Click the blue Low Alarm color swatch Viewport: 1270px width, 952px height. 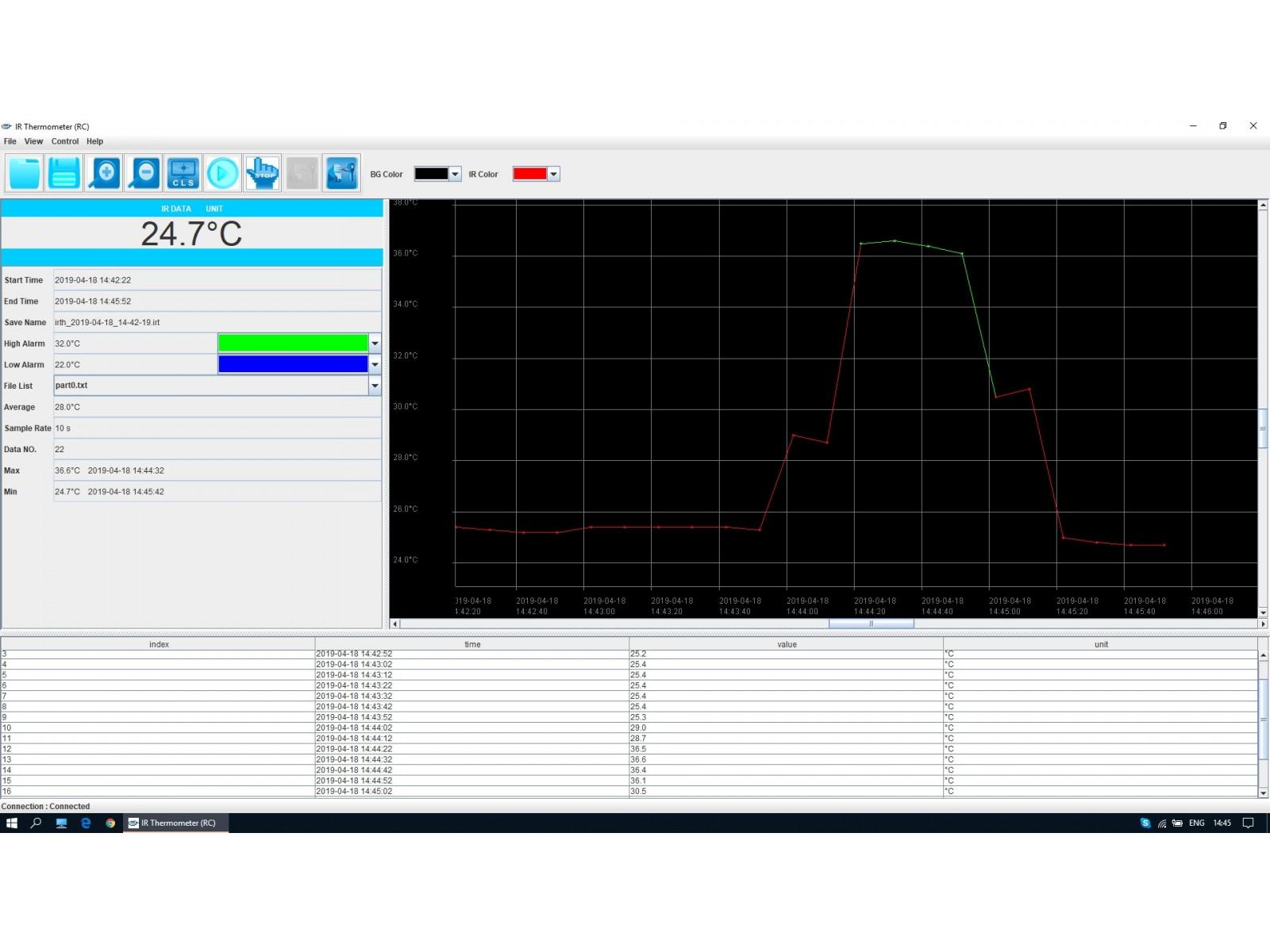coord(293,364)
